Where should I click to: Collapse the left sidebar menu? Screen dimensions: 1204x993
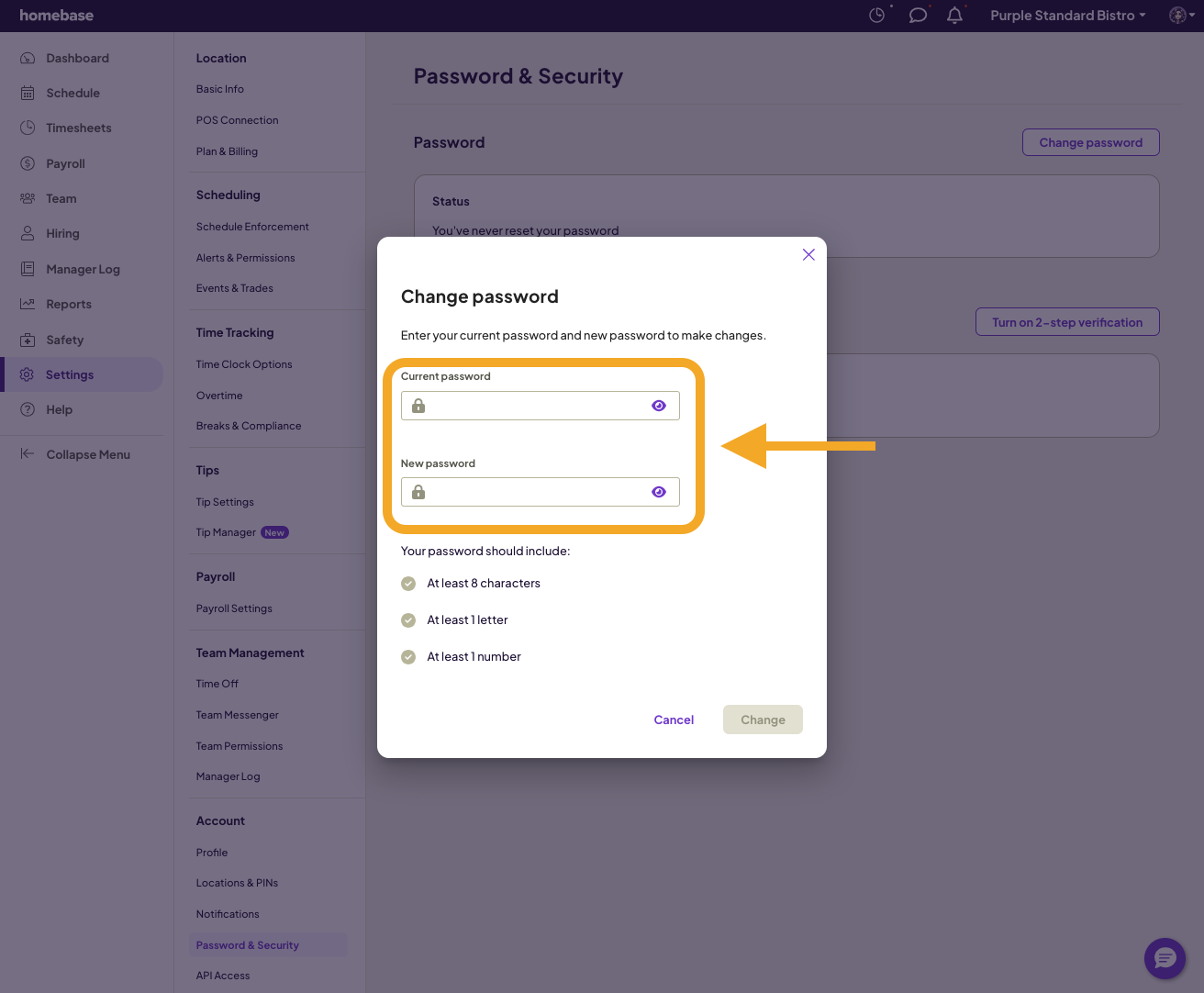click(76, 454)
